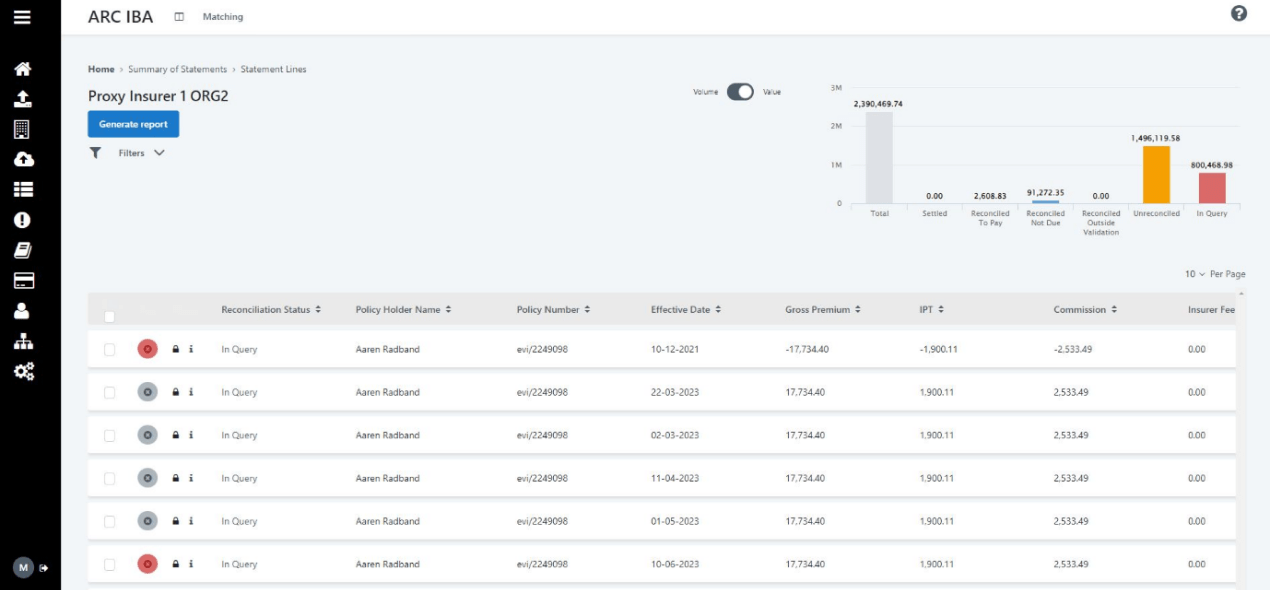Click red status circle in 10-06-2023 row
1270x590 pixels.
(147, 564)
